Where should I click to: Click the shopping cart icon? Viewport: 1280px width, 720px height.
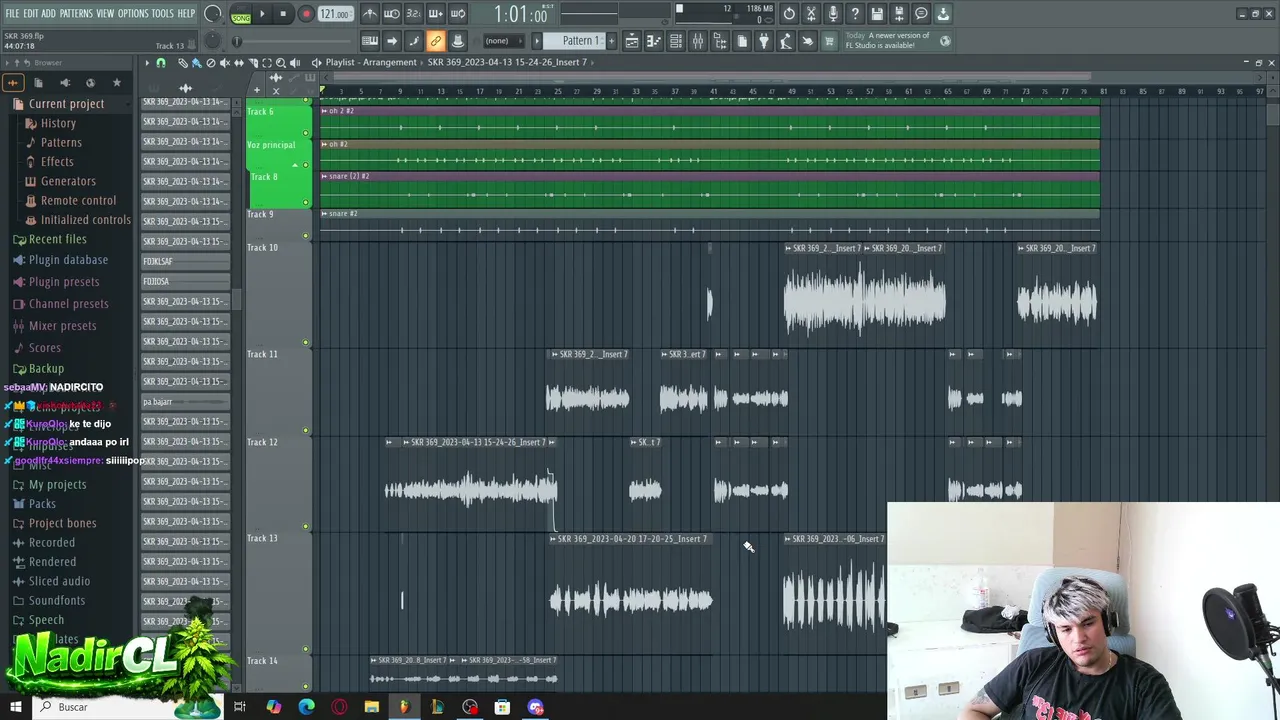pyautogui.click(x=829, y=41)
